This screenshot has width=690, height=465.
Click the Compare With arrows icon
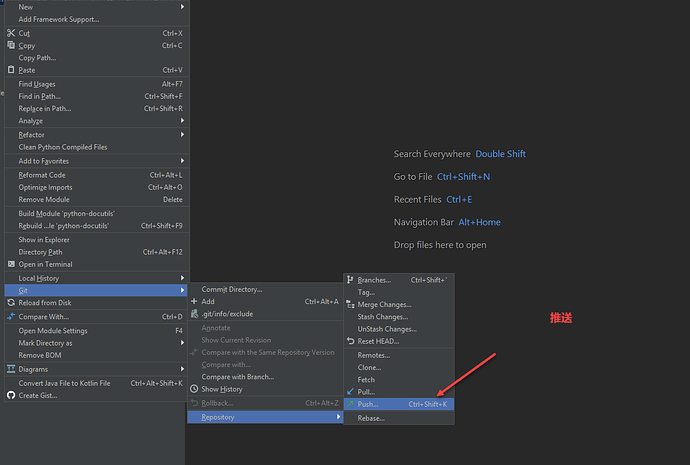[11, 316]
